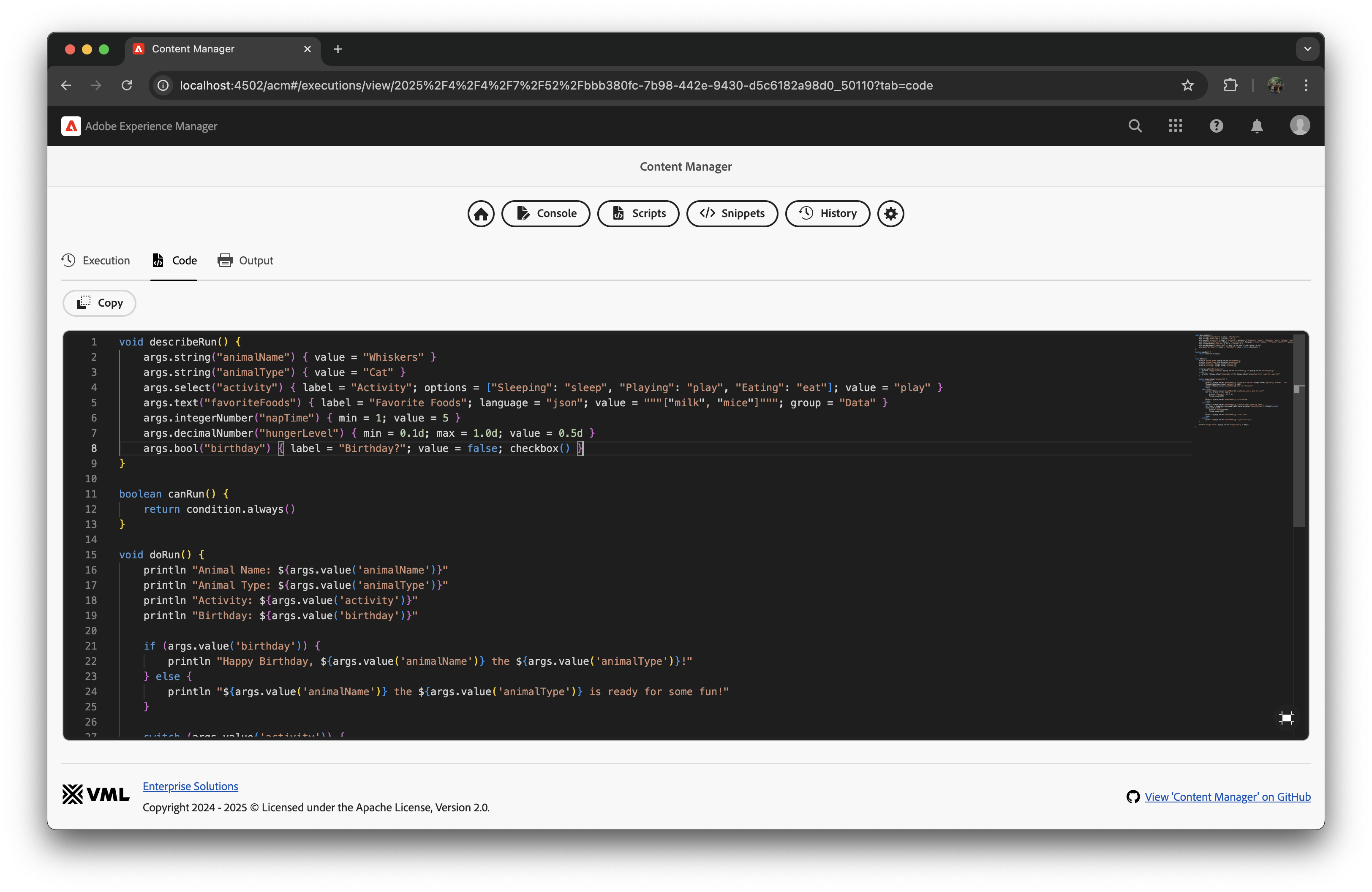
Task: Open Chrome profile picture
Action: pyautogui.click(x=1275, y=85)
